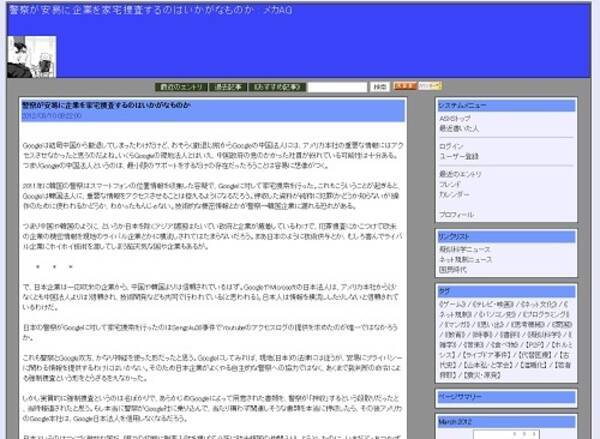Open ASKSトップ in the system menu

point(455,119)
